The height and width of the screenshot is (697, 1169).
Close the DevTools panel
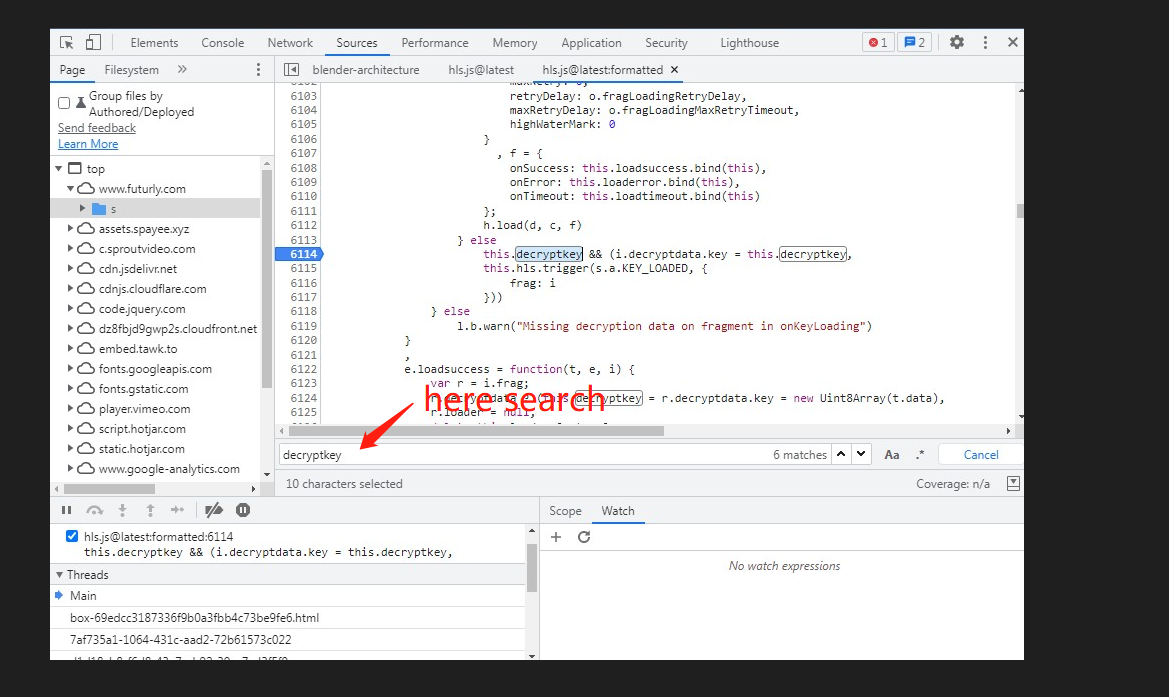(x=1012, y=42)
